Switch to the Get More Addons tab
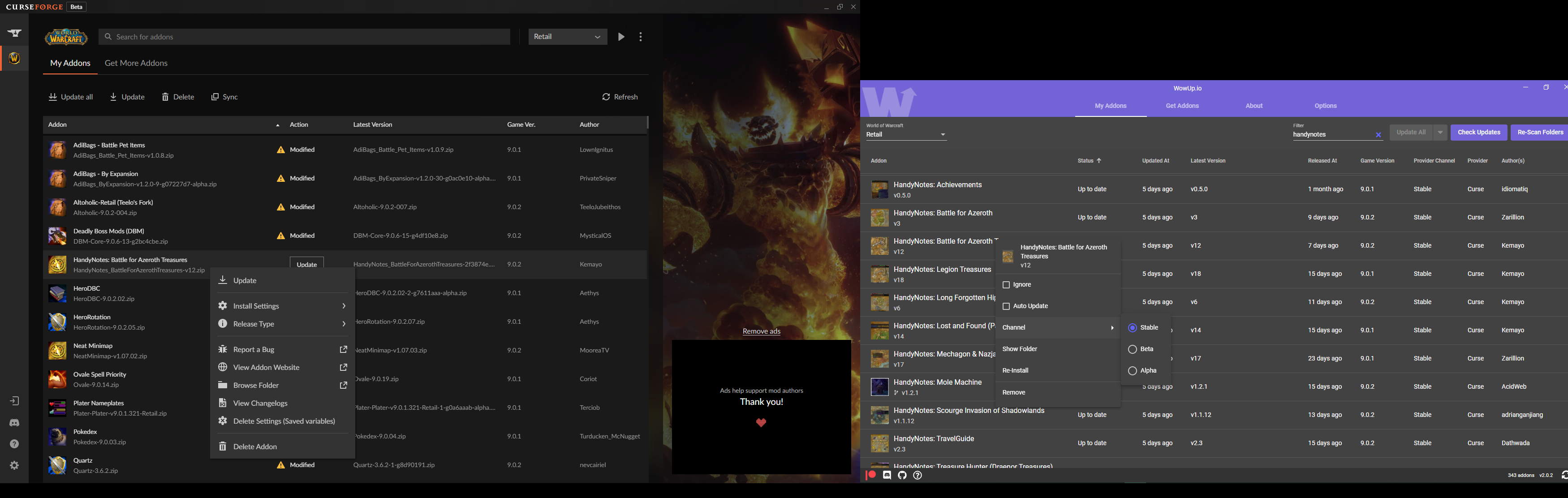Screen dimensions: 1568x498 tap(136, 63)
